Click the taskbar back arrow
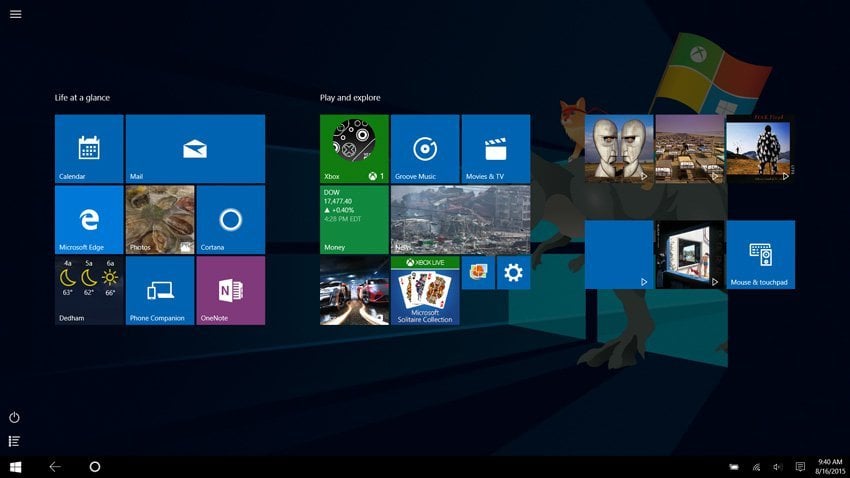The image size is (850, 478). point(55,467)
